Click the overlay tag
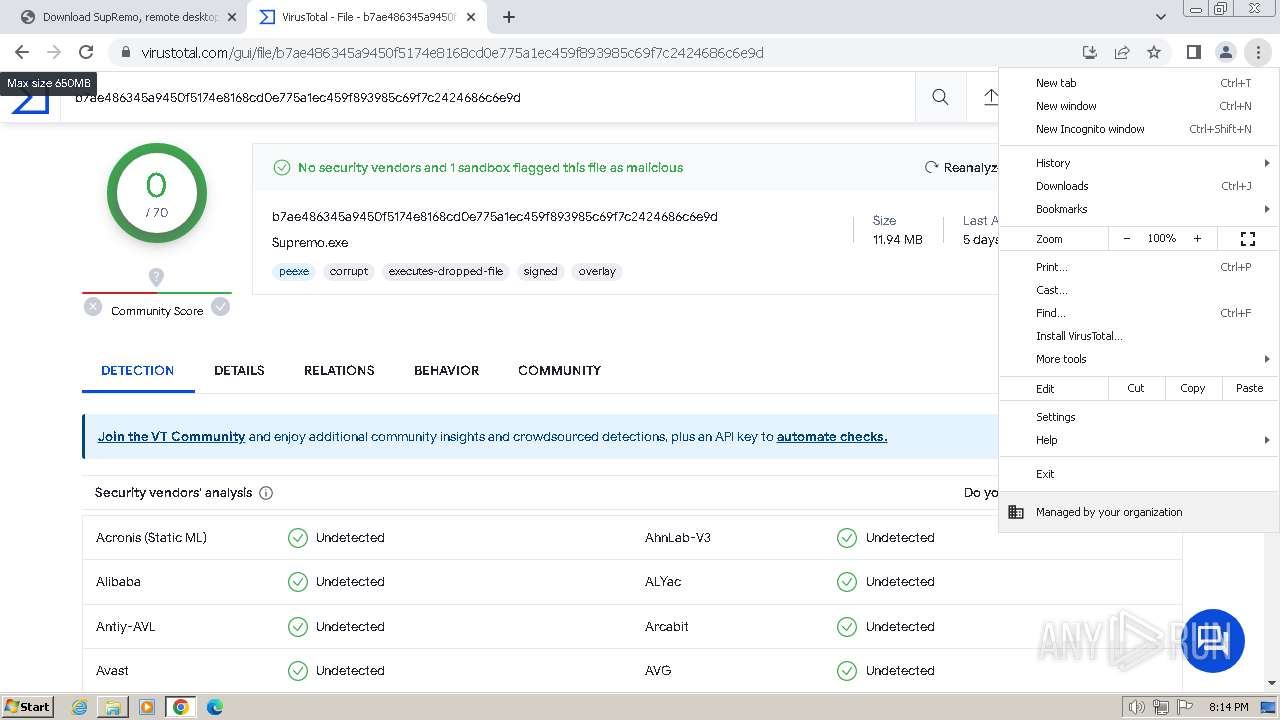This screenshot has width=1280, height=720. click(x=597, y=271)
